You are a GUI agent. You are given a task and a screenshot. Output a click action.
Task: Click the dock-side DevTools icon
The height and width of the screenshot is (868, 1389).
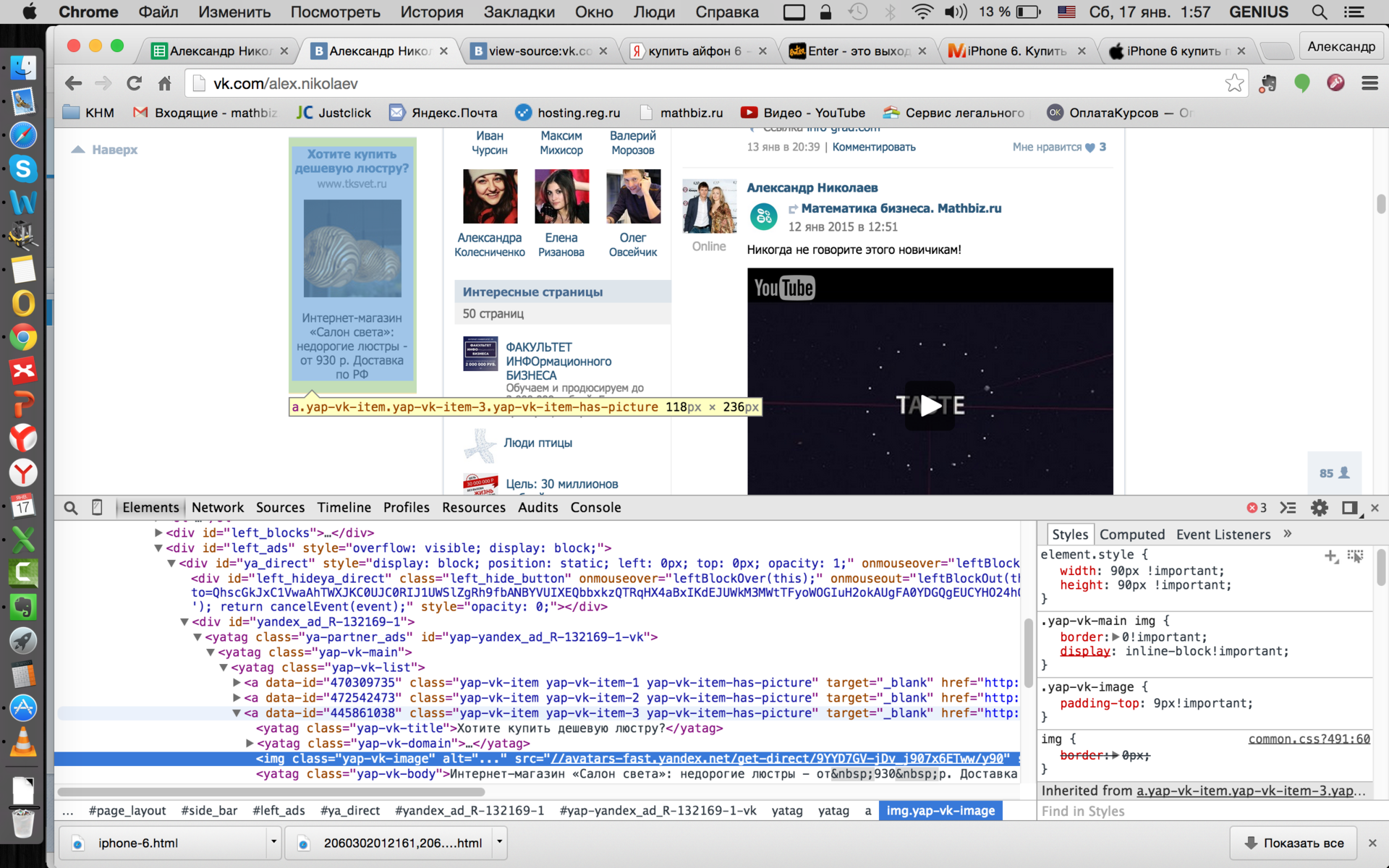coord(1349,508)
